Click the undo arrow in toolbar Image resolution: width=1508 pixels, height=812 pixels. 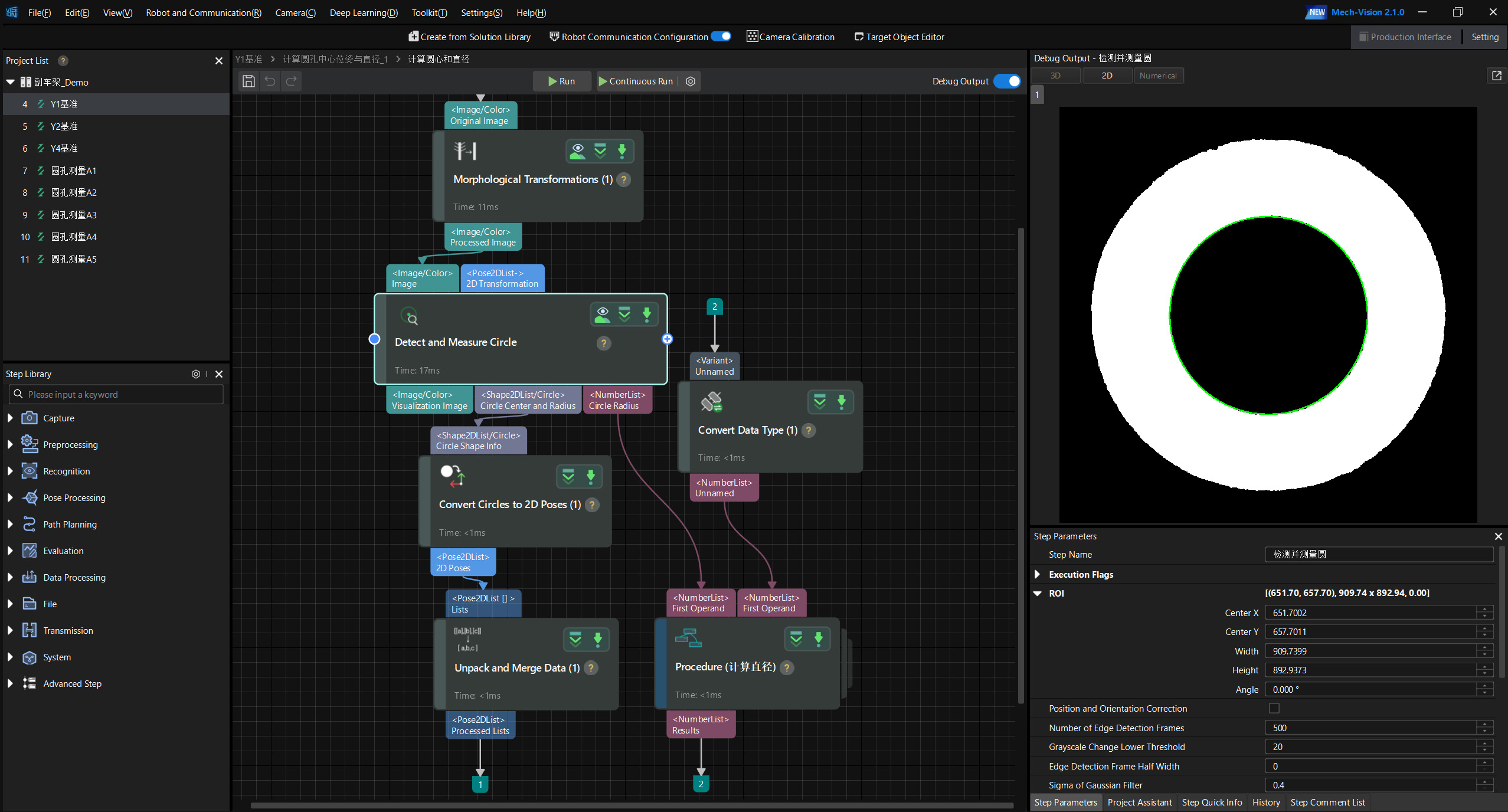[x=270, y=81]
